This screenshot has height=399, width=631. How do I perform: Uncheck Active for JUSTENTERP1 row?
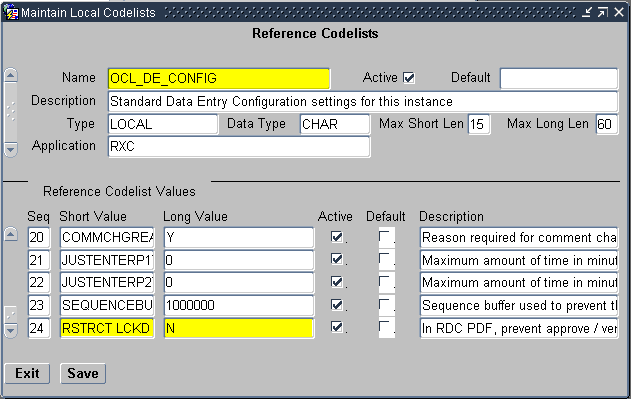pyautogui.click(x=336, y=259)
